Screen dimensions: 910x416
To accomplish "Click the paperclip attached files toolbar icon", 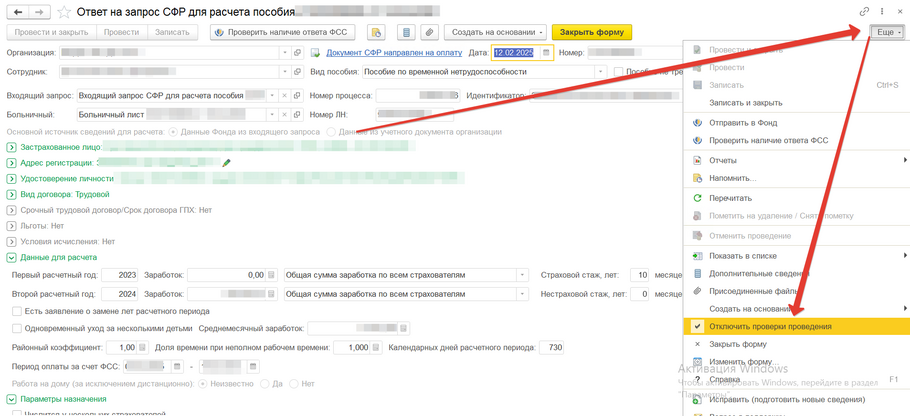I will coord(429,33).
